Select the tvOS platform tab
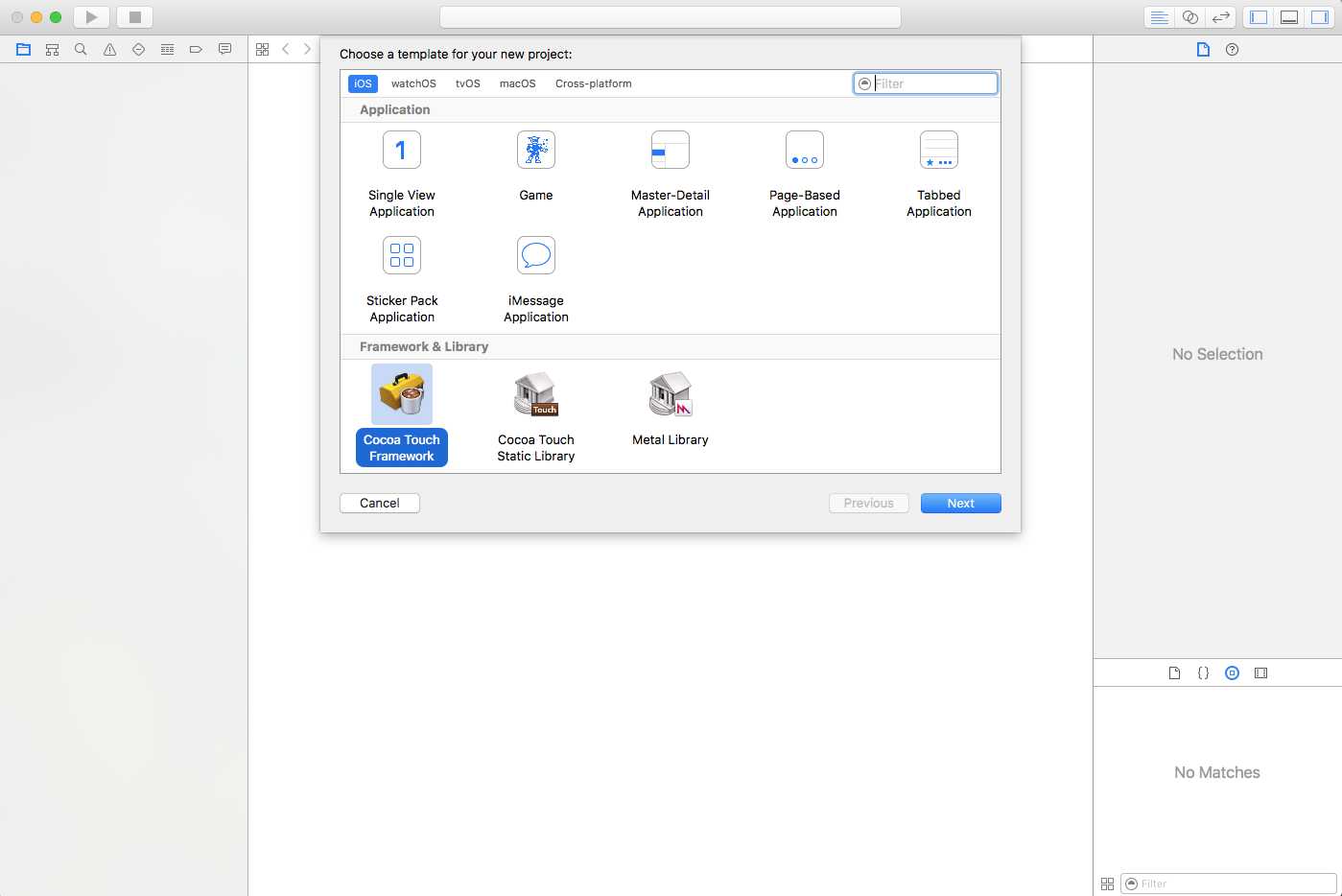Screen dimensions: 1342x896 (x=468, y=83)
